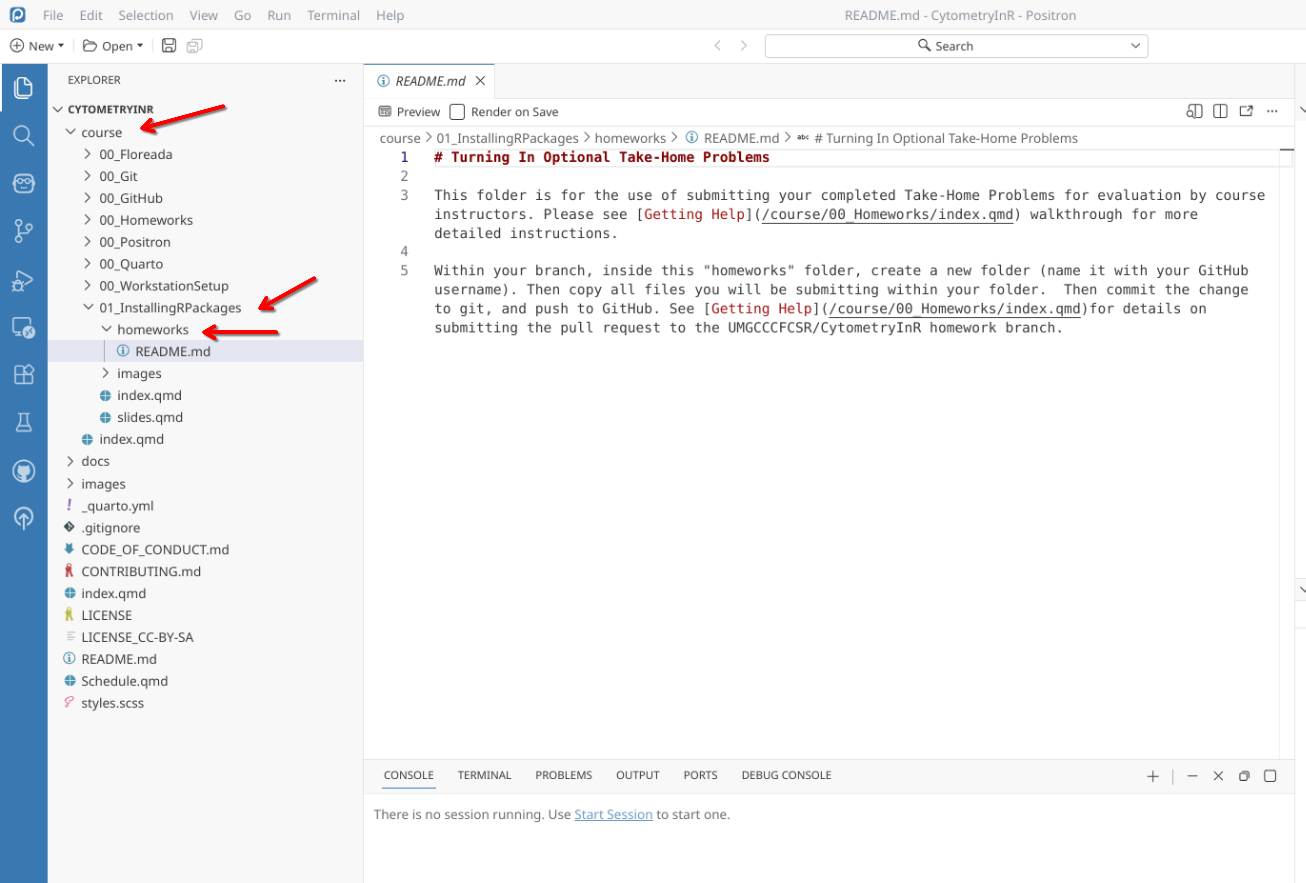1306x883 pixels.
Task: Open the Search view in activity bar
Action: pos(23,135)
